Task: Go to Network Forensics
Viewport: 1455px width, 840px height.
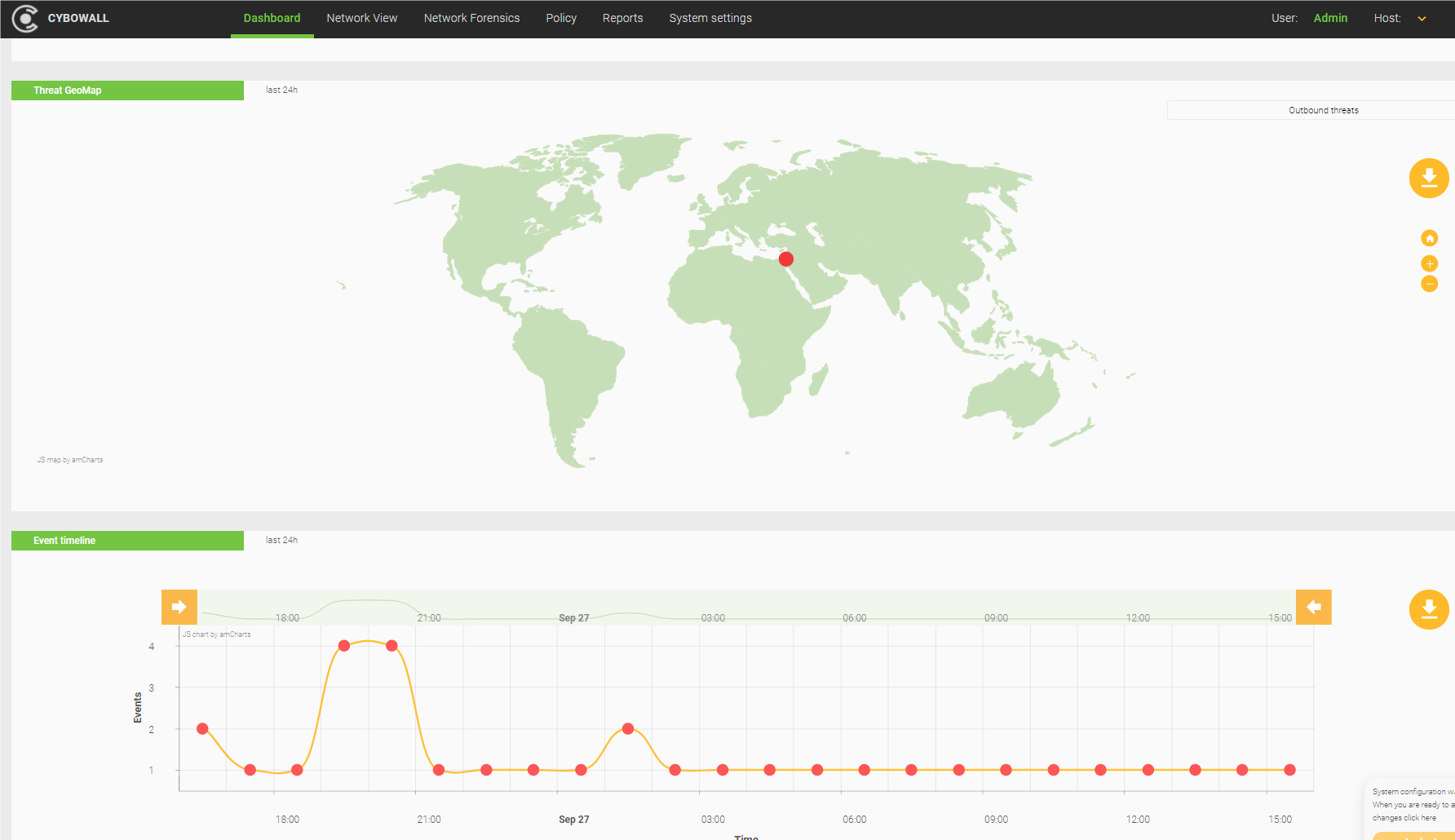Action: coord(471,18)
